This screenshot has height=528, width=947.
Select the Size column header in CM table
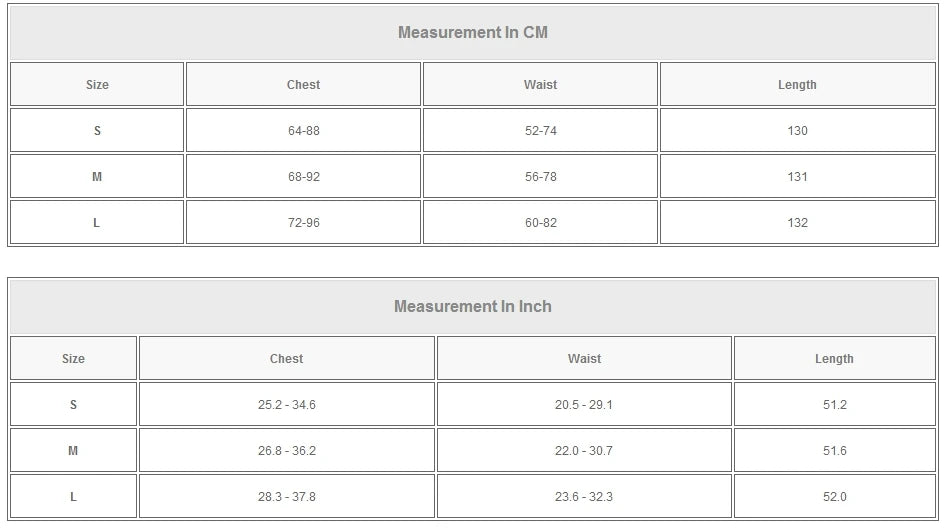click(x=97, y=85)
